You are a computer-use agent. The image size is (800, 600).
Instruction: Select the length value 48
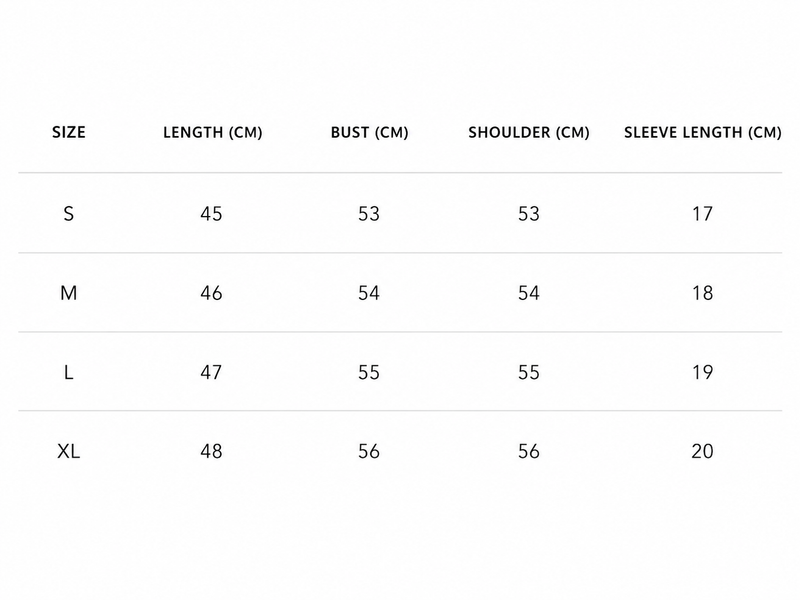pos(211,452)
